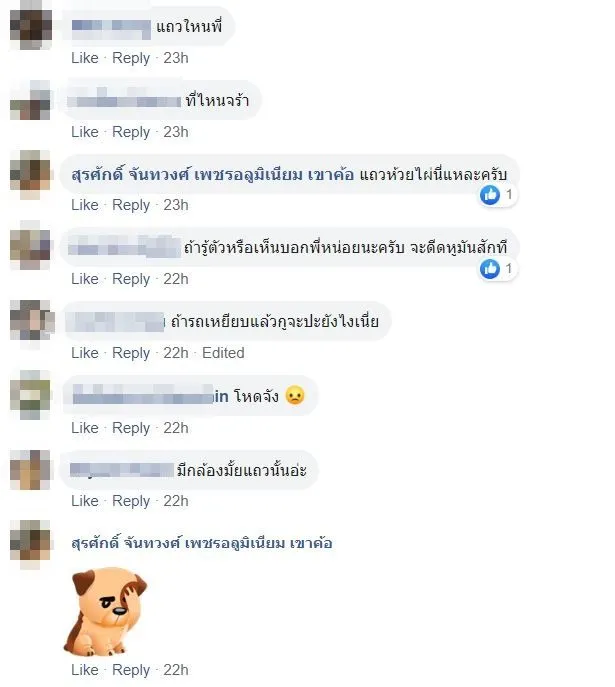Reply to the dog sticker comment
This screenshot has height=687, width=615.
pos(131,670)
